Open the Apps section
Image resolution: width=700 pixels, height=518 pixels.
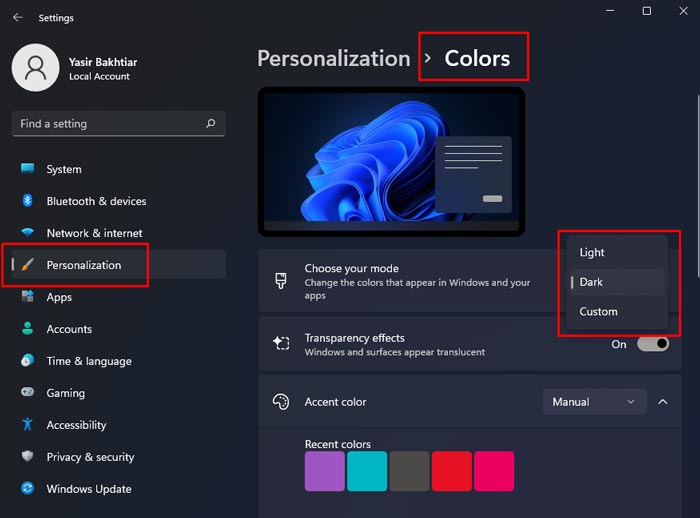[118, 297]
